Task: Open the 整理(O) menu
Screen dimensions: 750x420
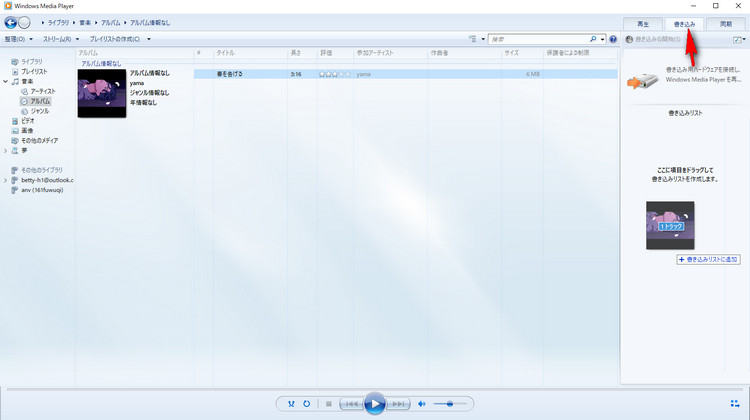Action: click(19, 39)
